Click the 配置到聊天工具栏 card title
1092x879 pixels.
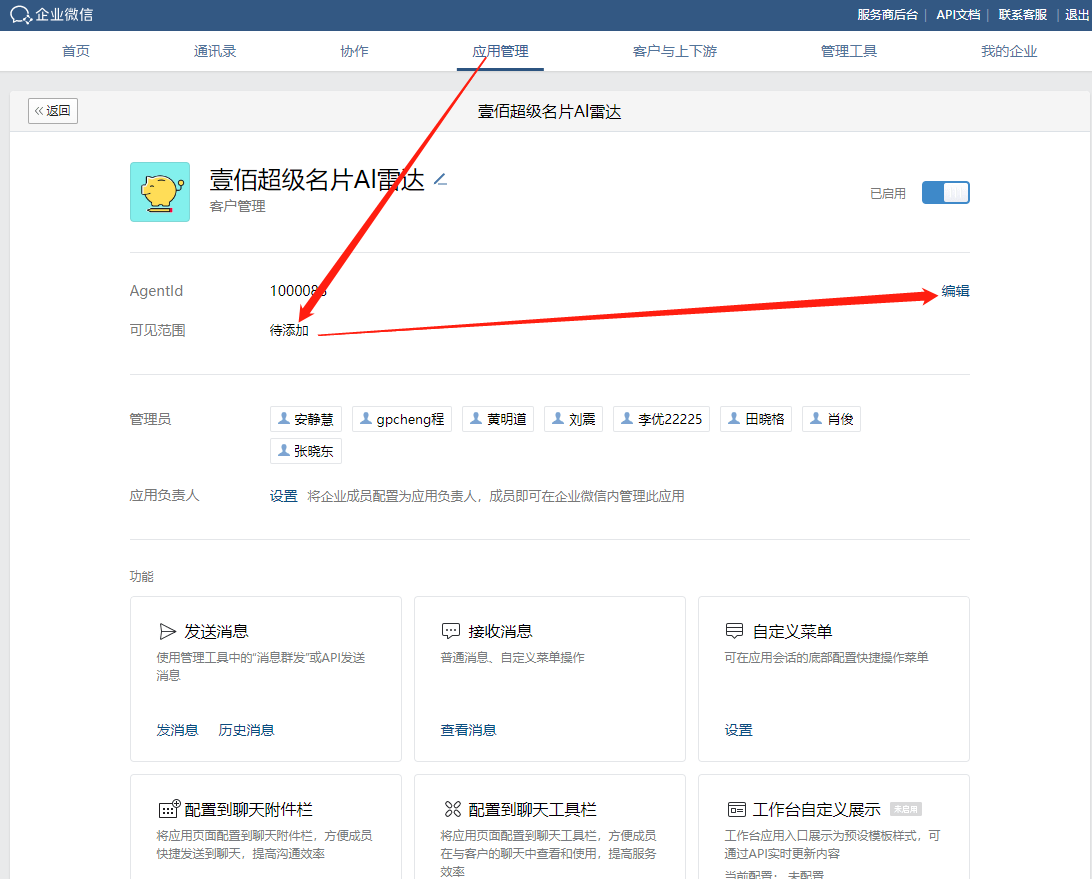532,809
